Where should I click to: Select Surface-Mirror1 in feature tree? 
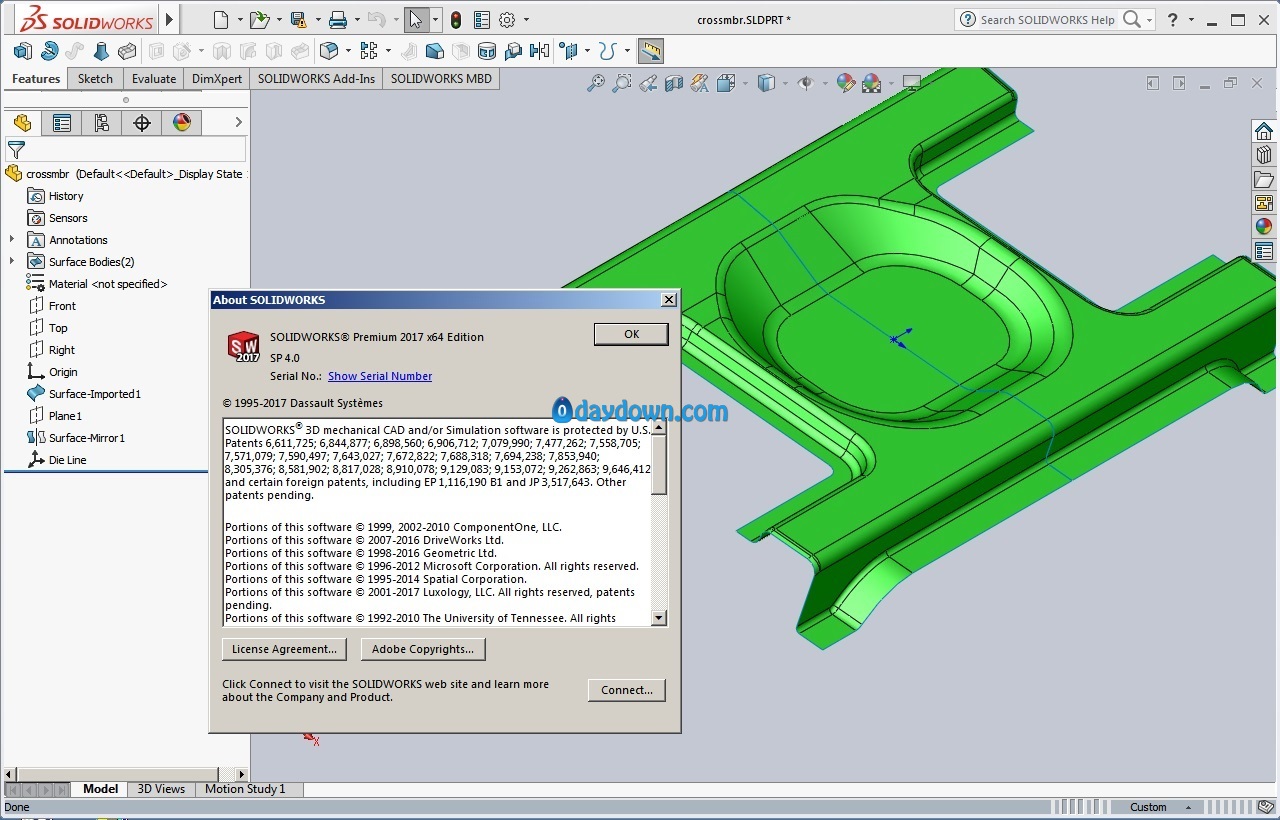pos(87,438)
